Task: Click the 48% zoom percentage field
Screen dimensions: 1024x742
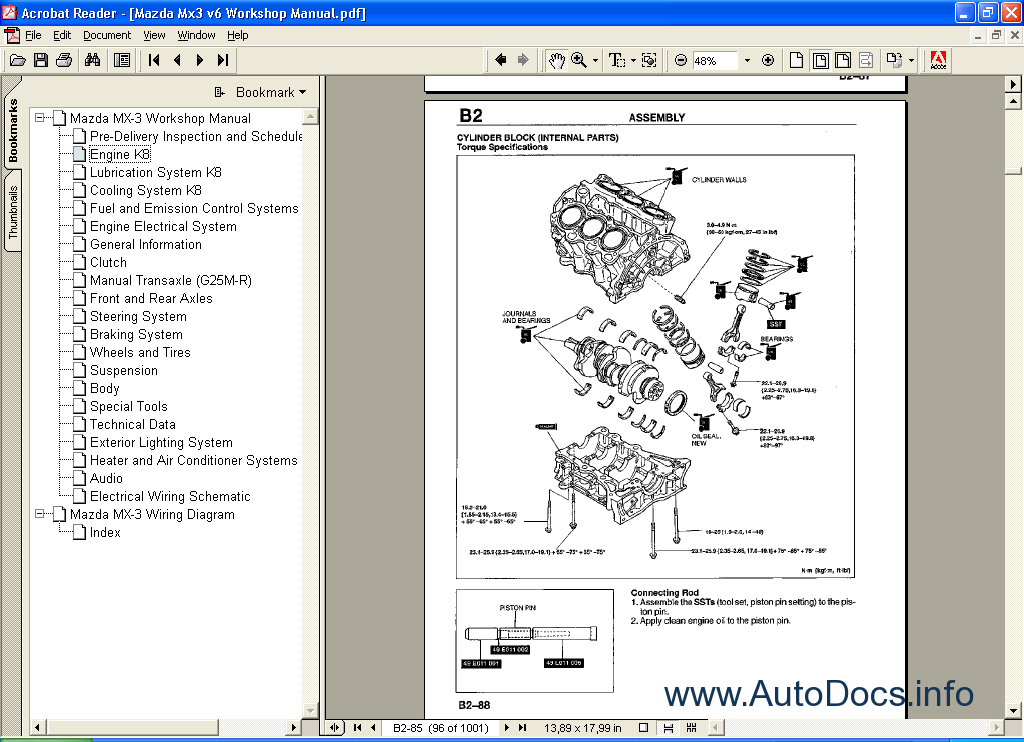Action: (714, 61)
